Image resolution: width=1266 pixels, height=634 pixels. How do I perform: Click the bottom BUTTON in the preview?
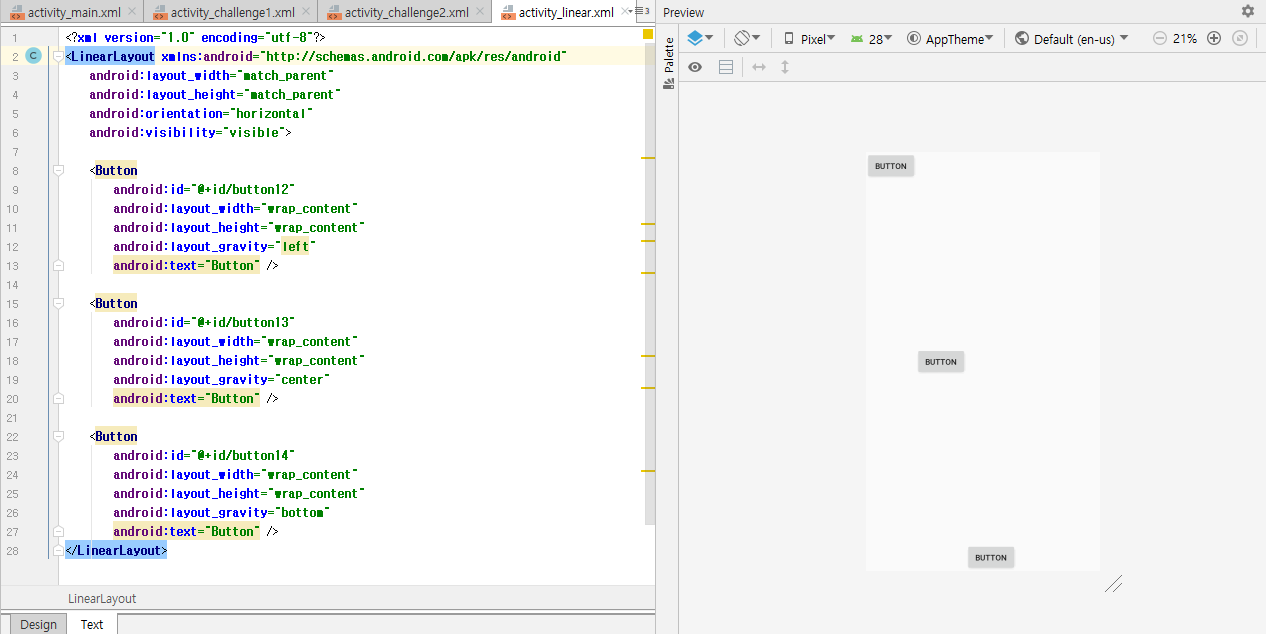[x=991, y=557]
